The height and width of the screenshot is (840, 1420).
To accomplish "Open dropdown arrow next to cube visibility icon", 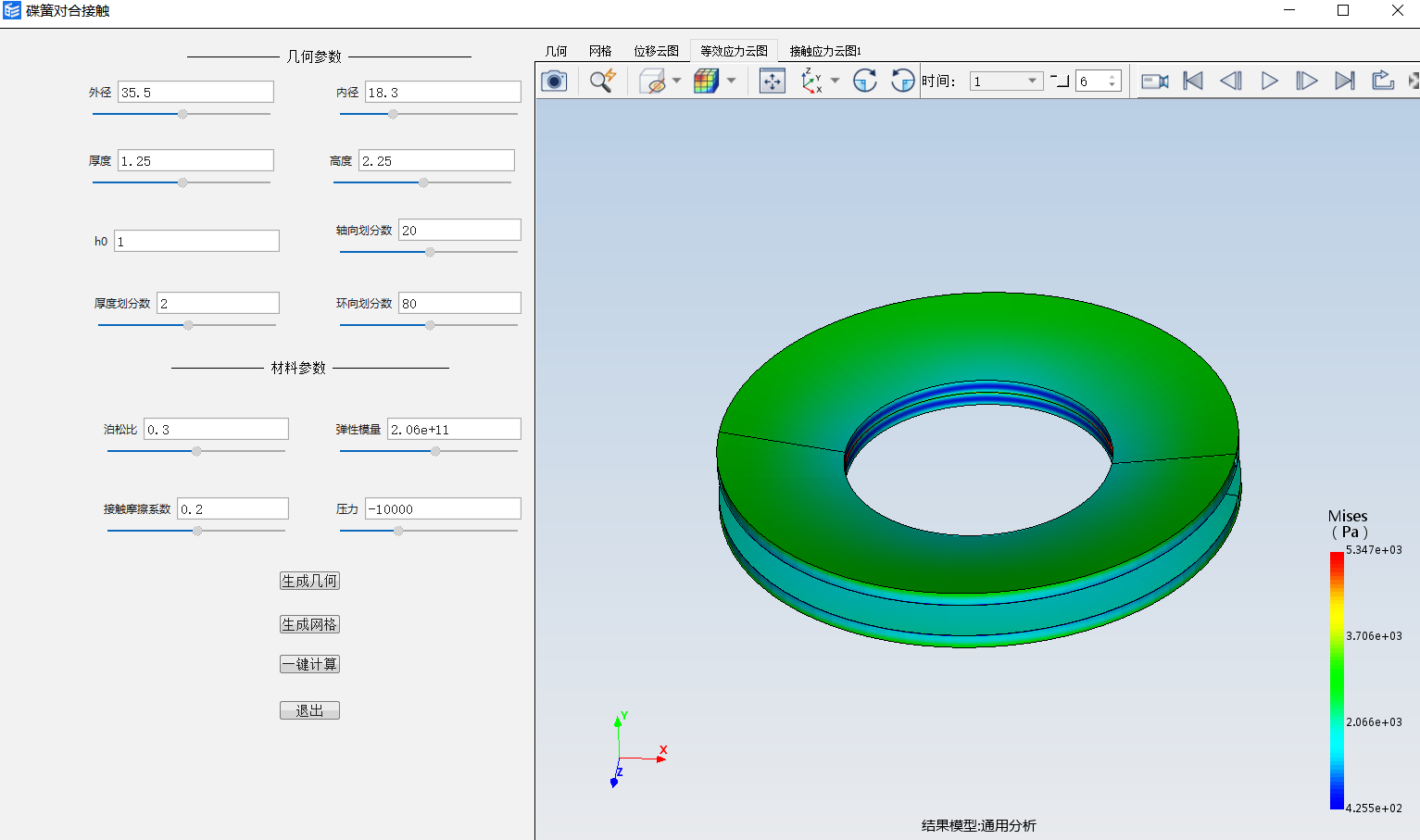I will coord(676,81).
